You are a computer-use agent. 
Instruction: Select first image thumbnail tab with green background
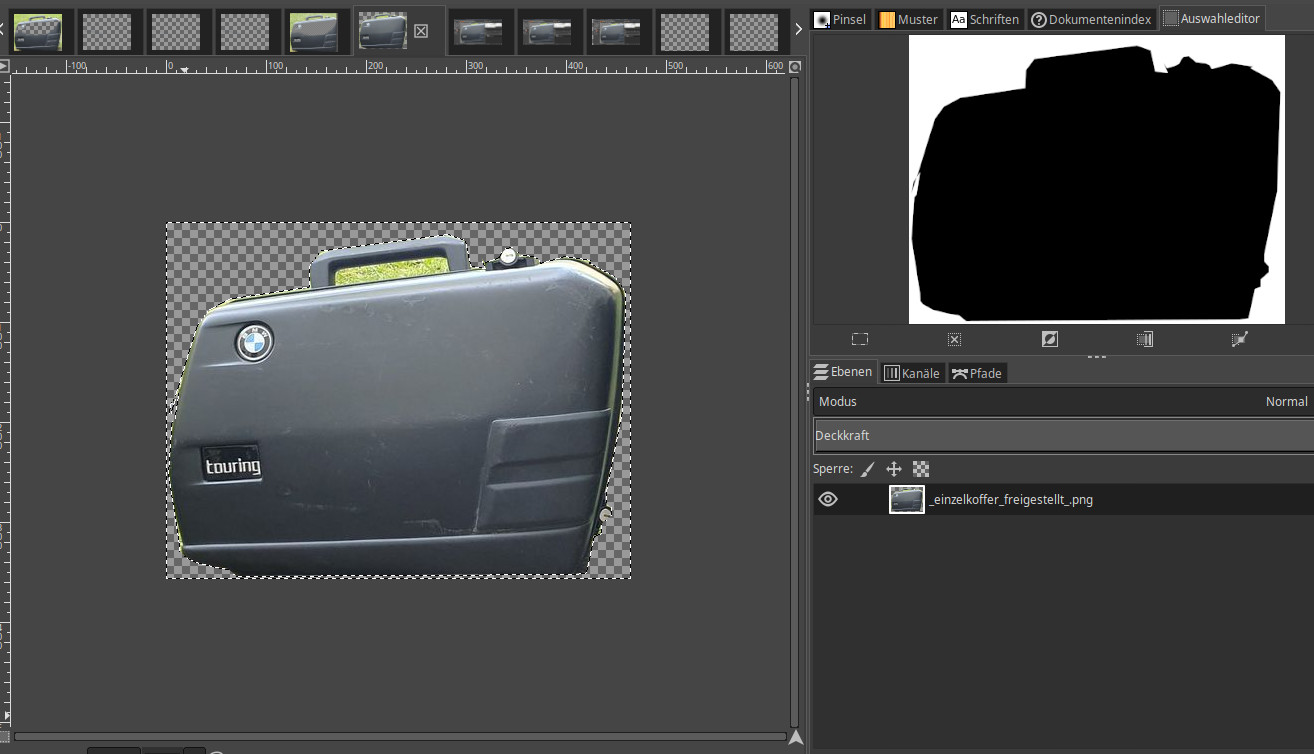(x=38, y=31)
